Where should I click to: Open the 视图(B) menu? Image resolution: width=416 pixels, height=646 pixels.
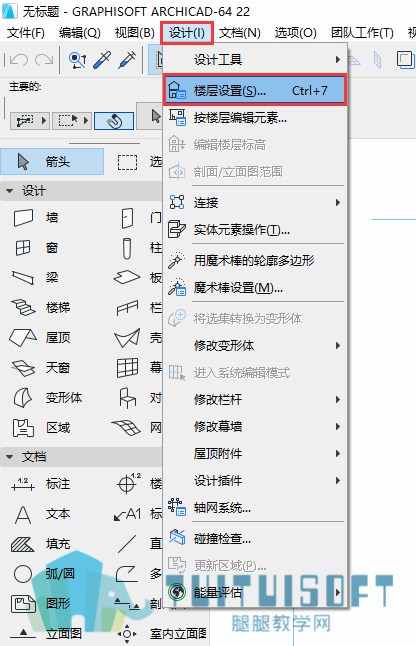[135, 33]
